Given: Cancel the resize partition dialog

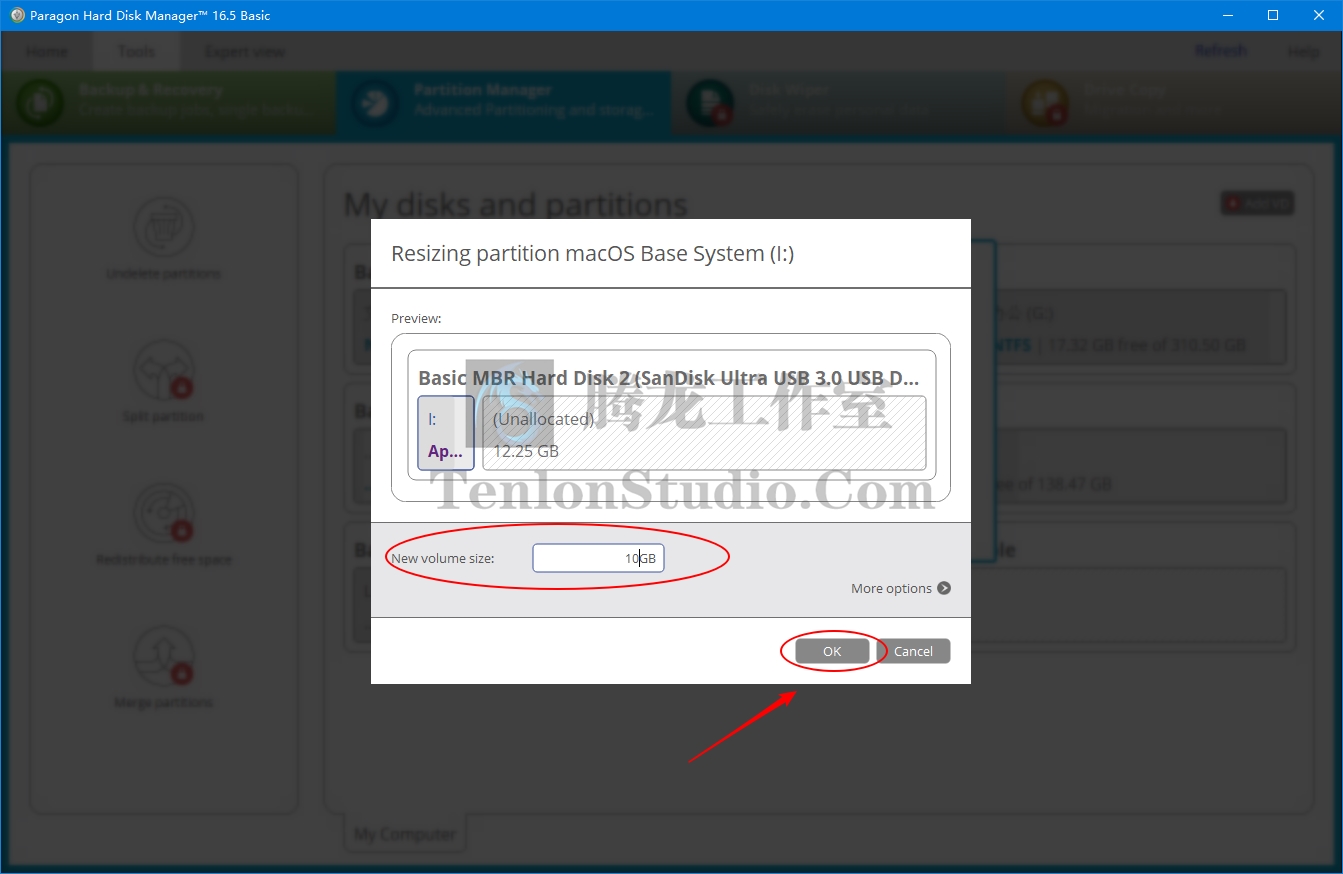Looking at the screenshot, I should pos(913,651).
